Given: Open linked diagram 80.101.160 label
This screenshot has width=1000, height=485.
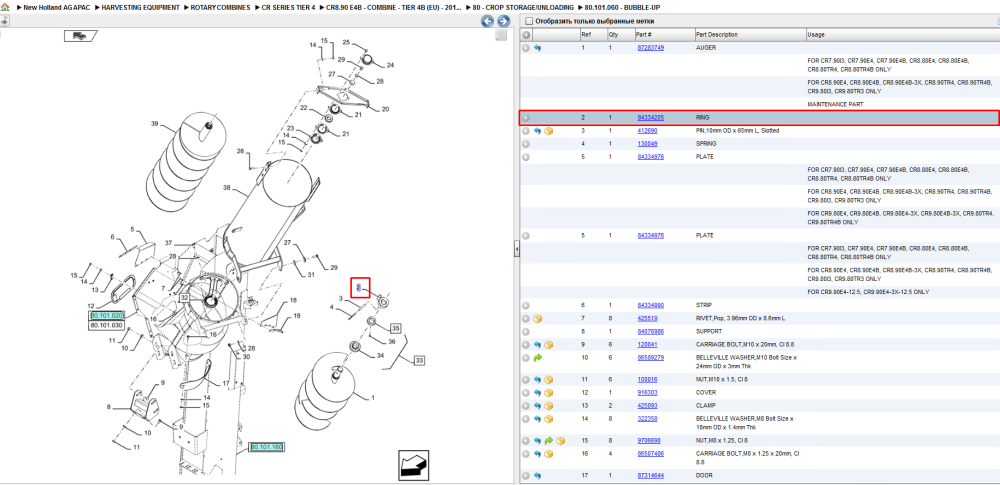Looking at the screenshot, I should [x=266, y=447].
